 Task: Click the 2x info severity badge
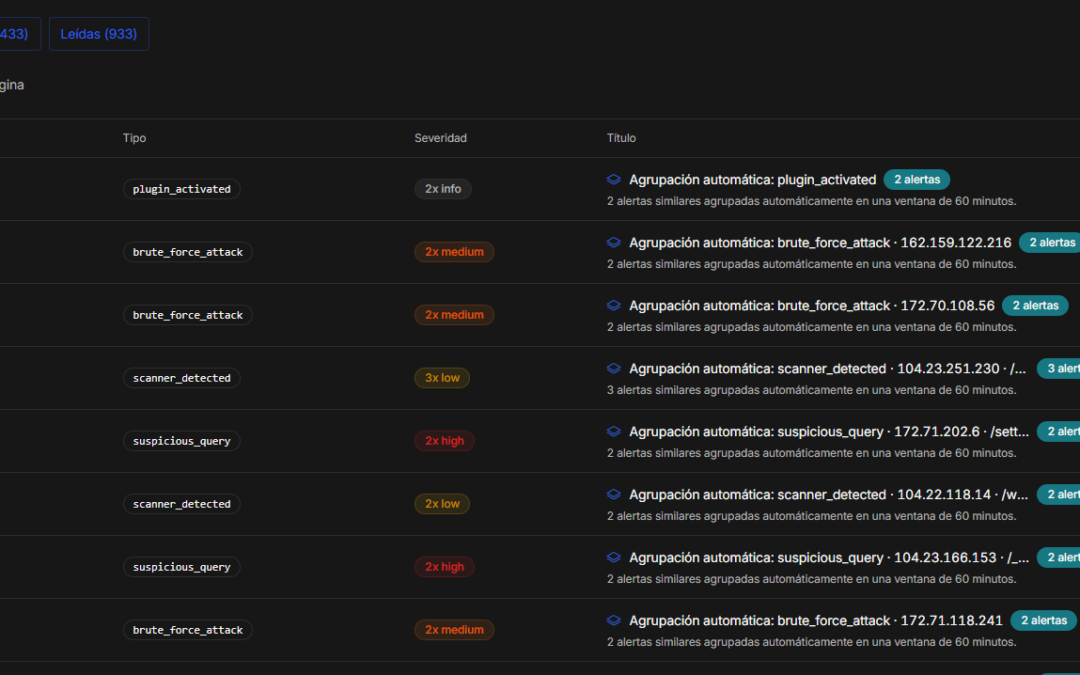[443, 189]
